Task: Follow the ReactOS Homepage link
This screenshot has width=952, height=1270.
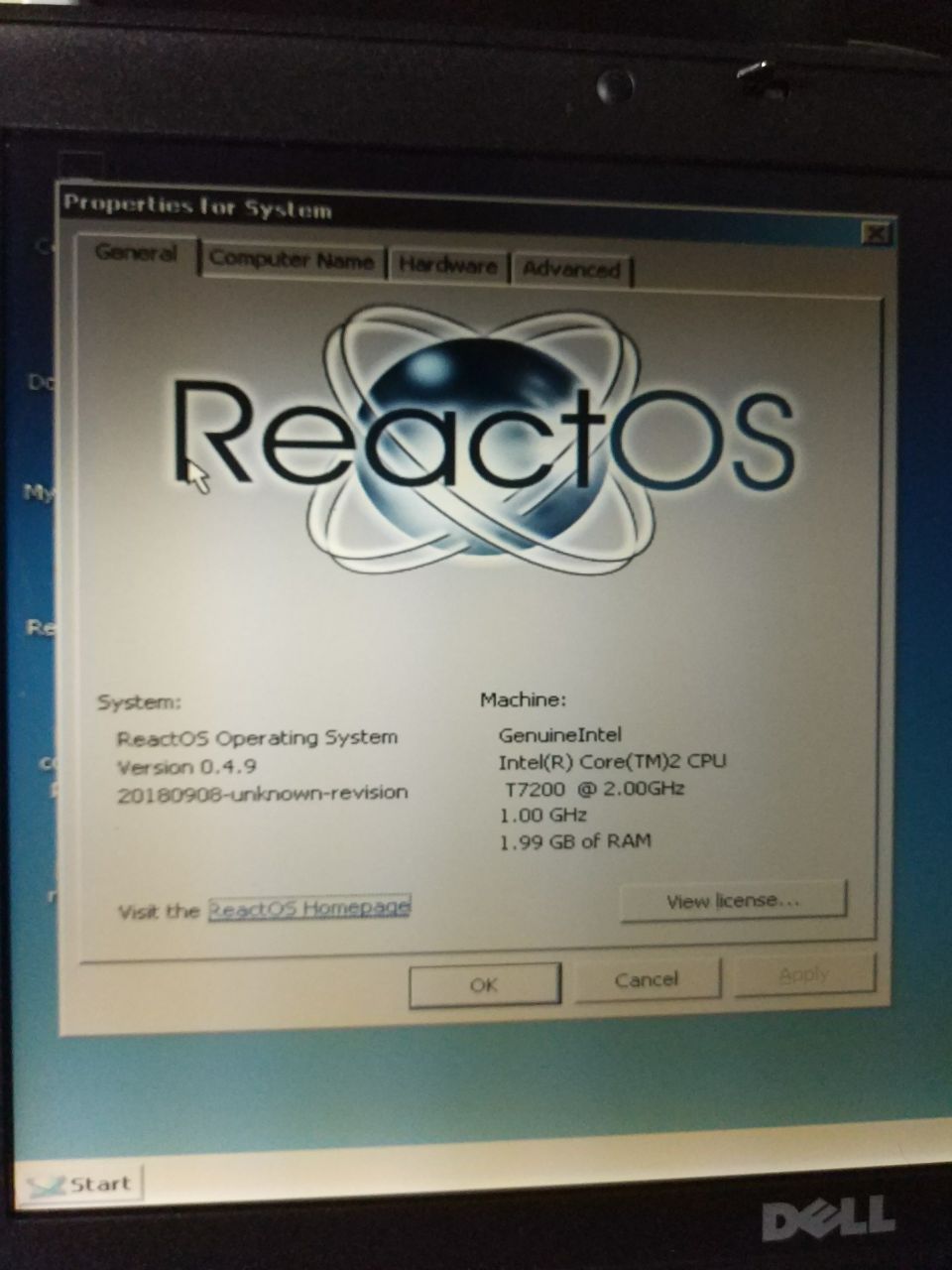Action: [x=309, y=909]
